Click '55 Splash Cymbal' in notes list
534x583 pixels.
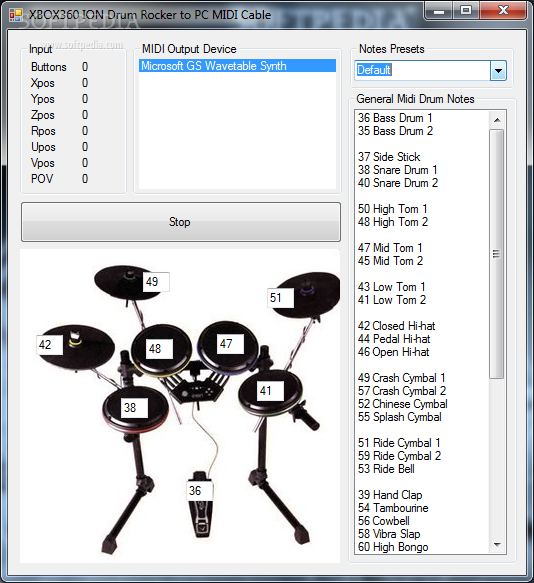pyautogui.click(x=400, y=417)
